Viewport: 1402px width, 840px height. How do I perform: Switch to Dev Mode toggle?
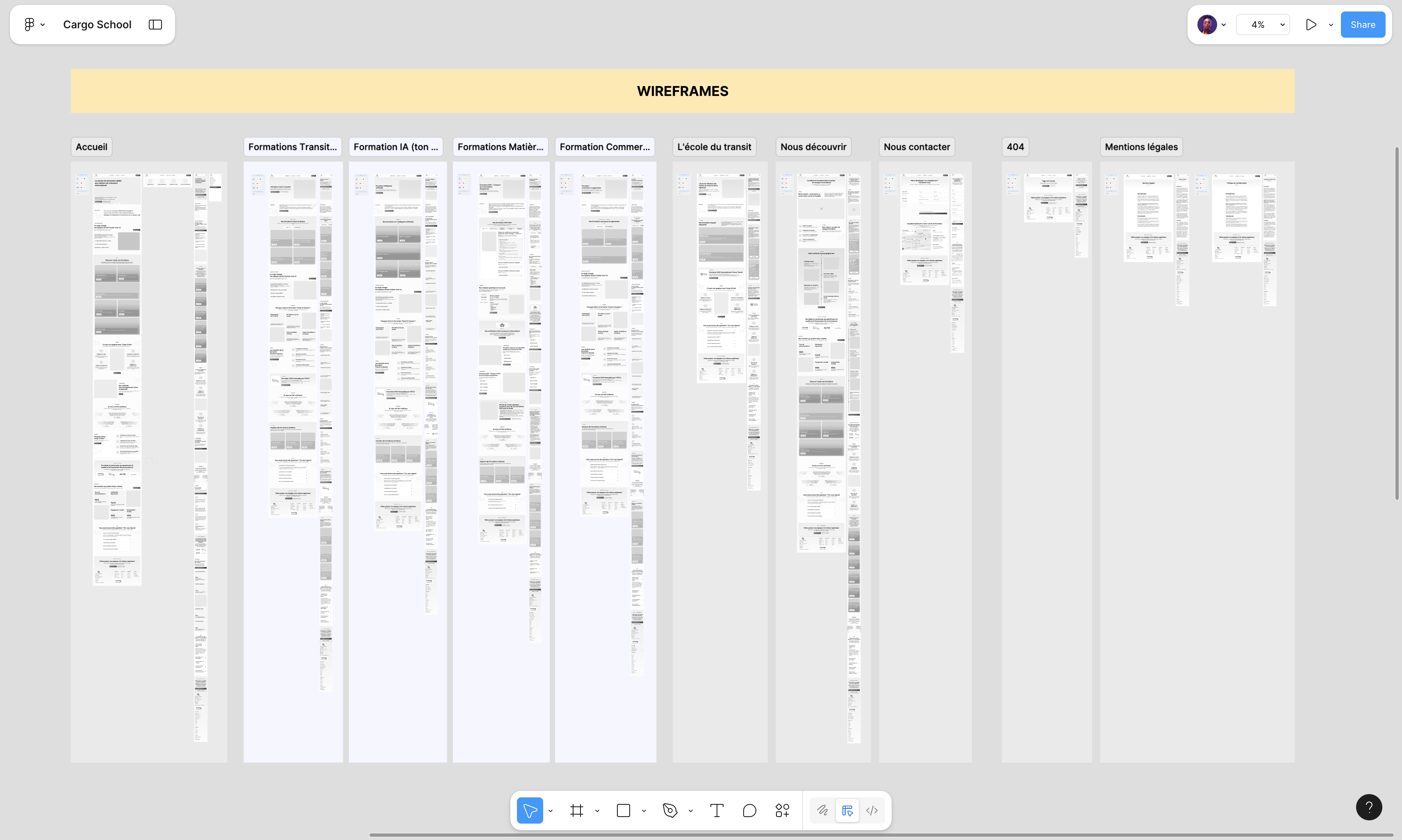click(x=872, y=810)
